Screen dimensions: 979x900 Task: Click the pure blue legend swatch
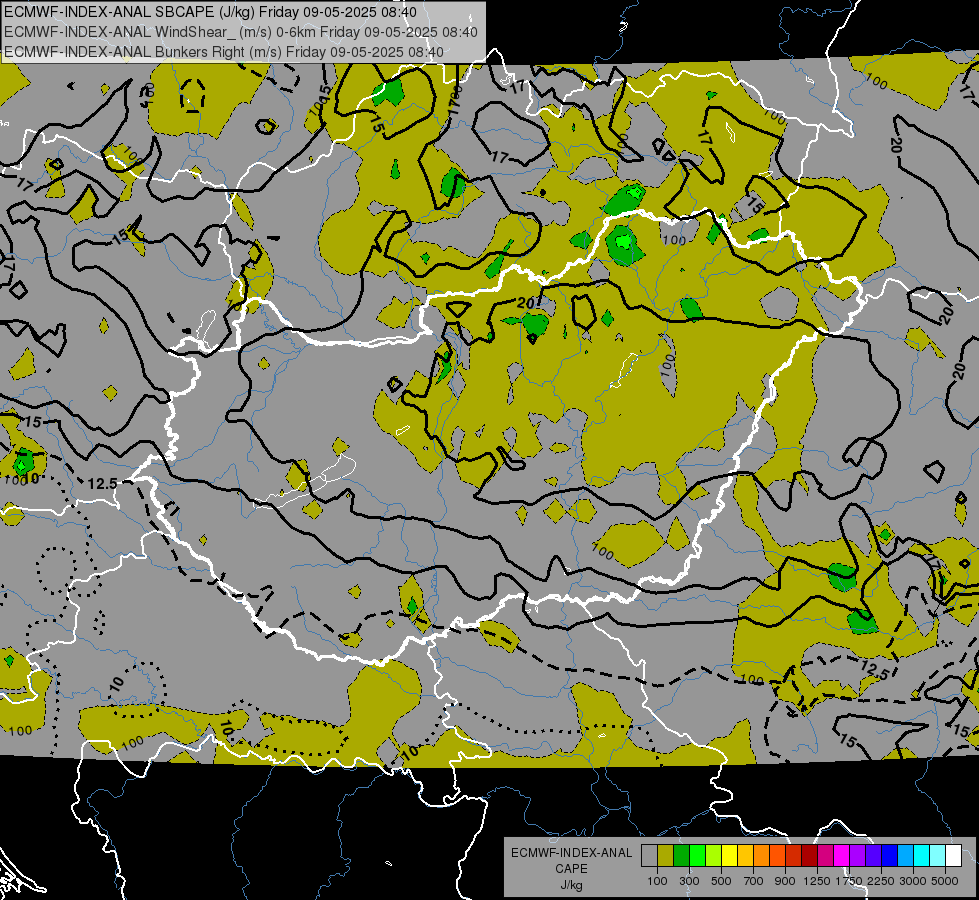point(890,856)
